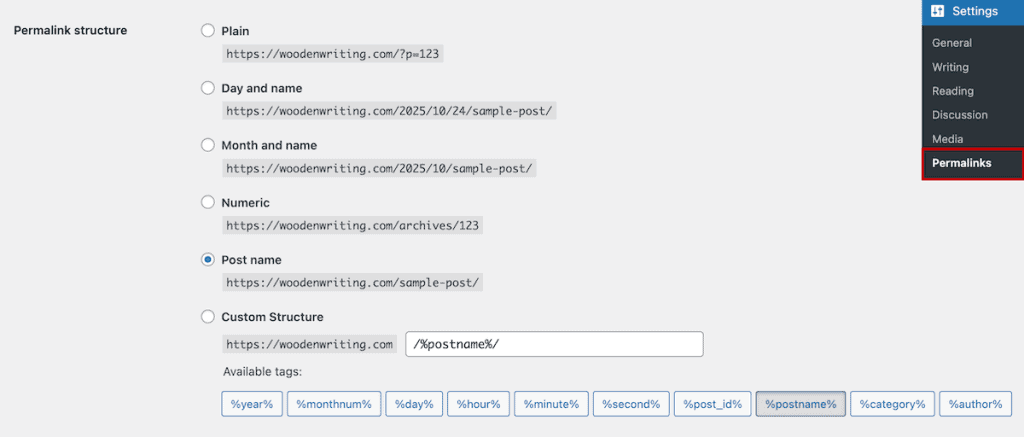1024x437 pixels.
Task: Go to Discussion settings
Action: tap(959, 115)
